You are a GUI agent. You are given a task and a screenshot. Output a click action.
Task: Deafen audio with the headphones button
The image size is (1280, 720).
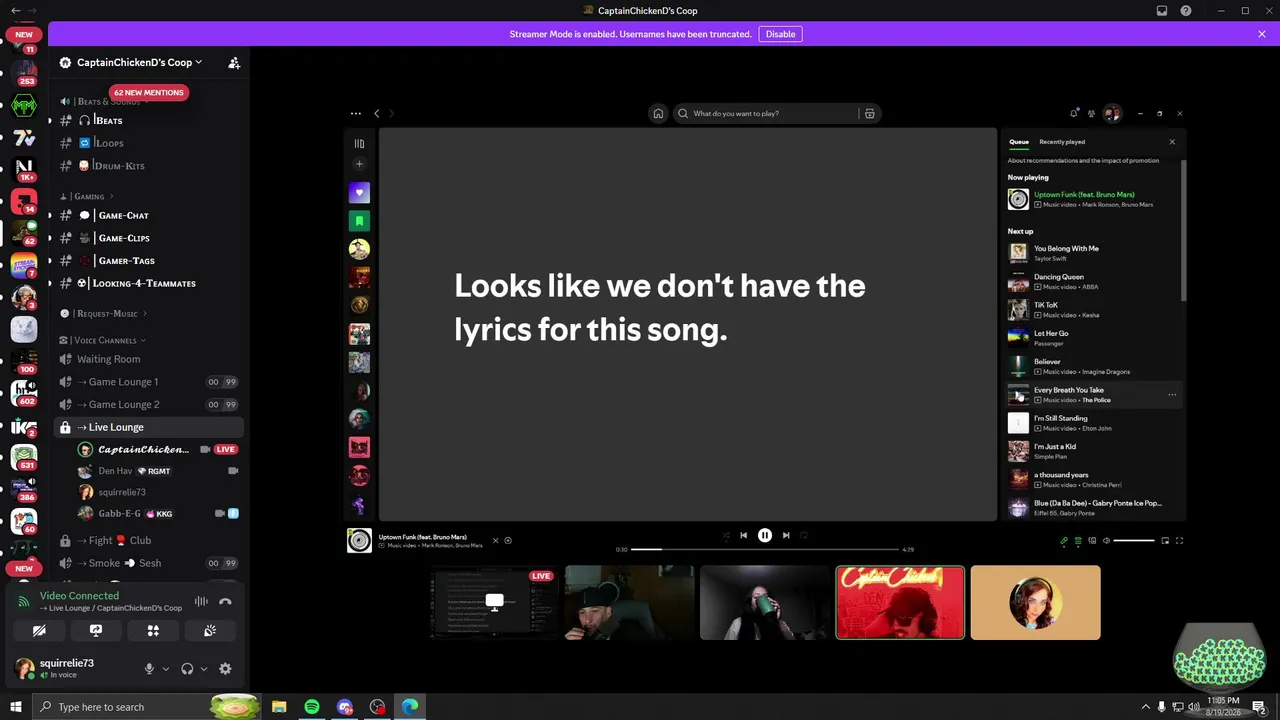coord(187,669)
